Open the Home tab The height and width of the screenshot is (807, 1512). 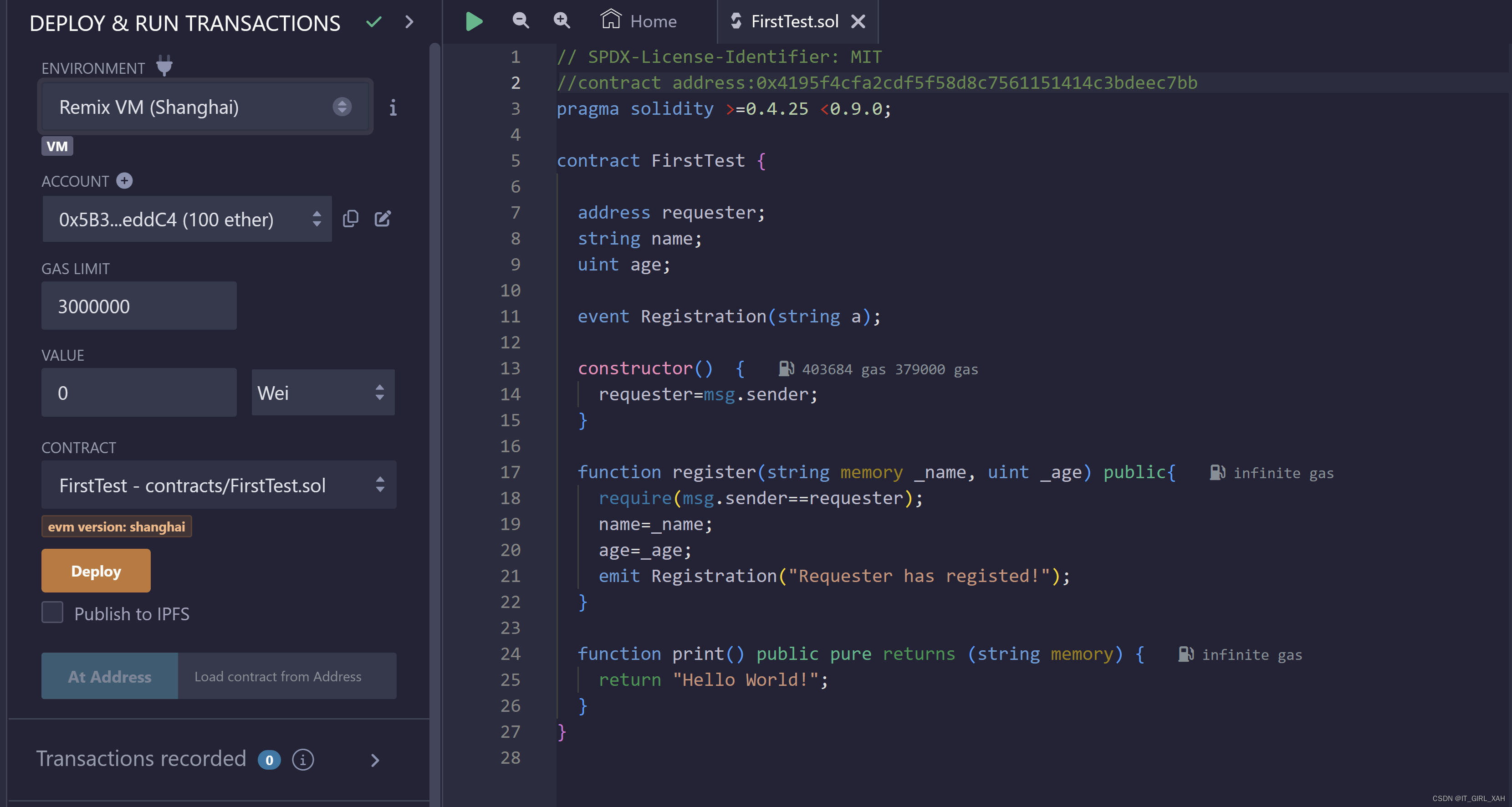(x=639, y=21)
